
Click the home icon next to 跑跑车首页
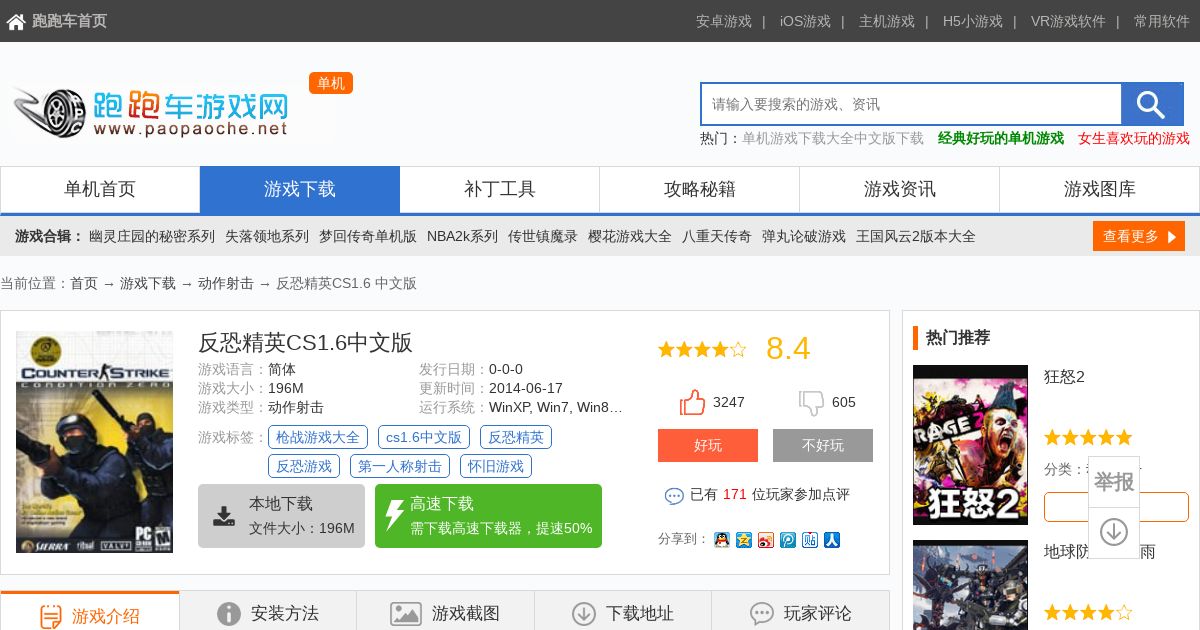click(16, 21)
